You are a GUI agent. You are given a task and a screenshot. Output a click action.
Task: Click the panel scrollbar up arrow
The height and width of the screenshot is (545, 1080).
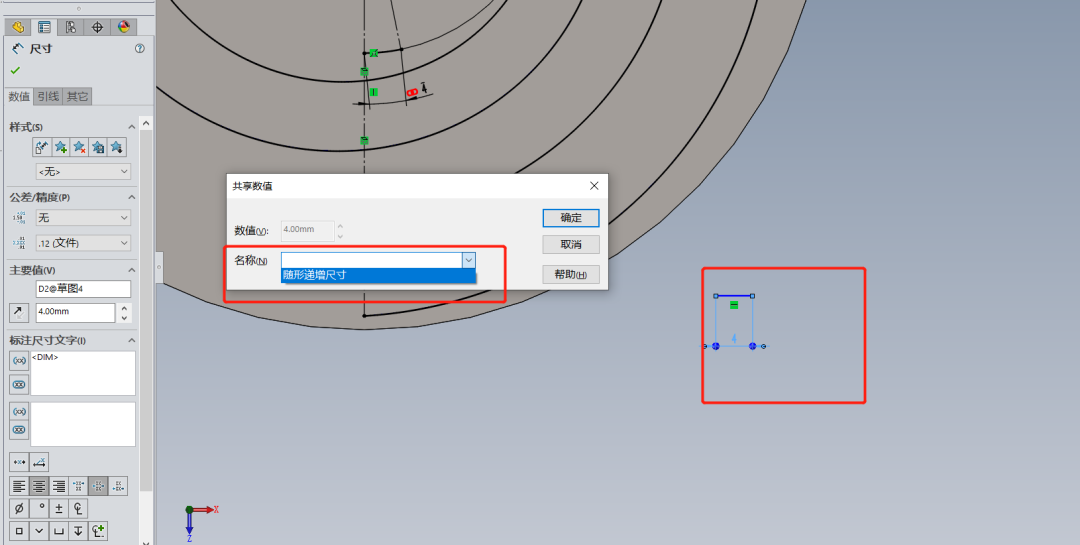(x=145, y=123)
